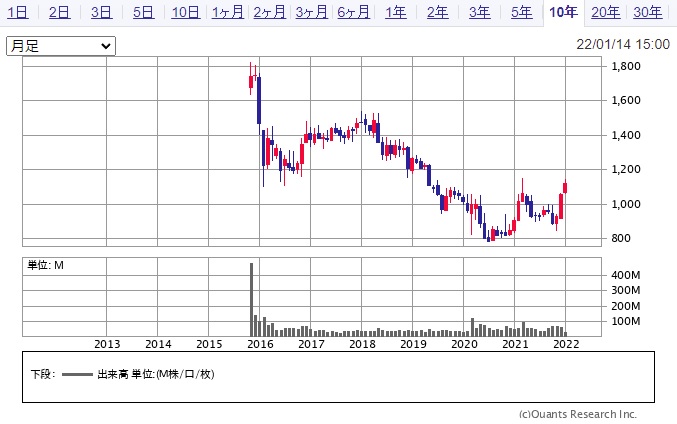Show the 2年 chart
Viewport: 677px width, 424px height.
437,12
